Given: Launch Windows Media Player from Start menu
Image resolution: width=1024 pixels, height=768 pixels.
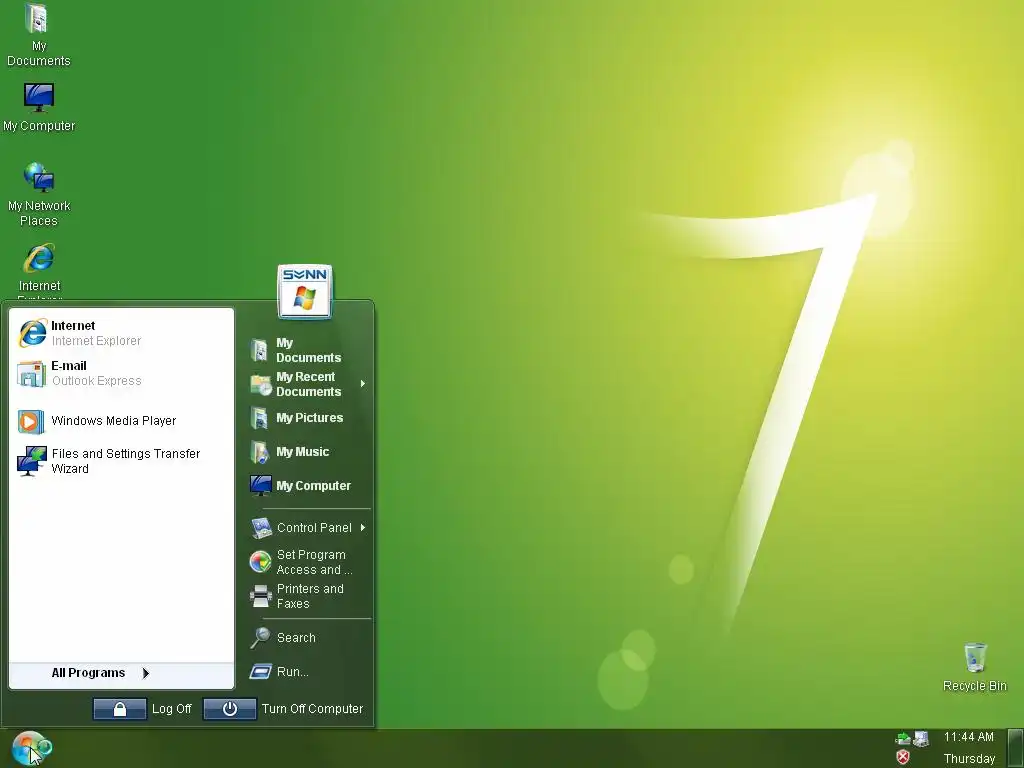Looking at the screenshot, I should (121, 421).
